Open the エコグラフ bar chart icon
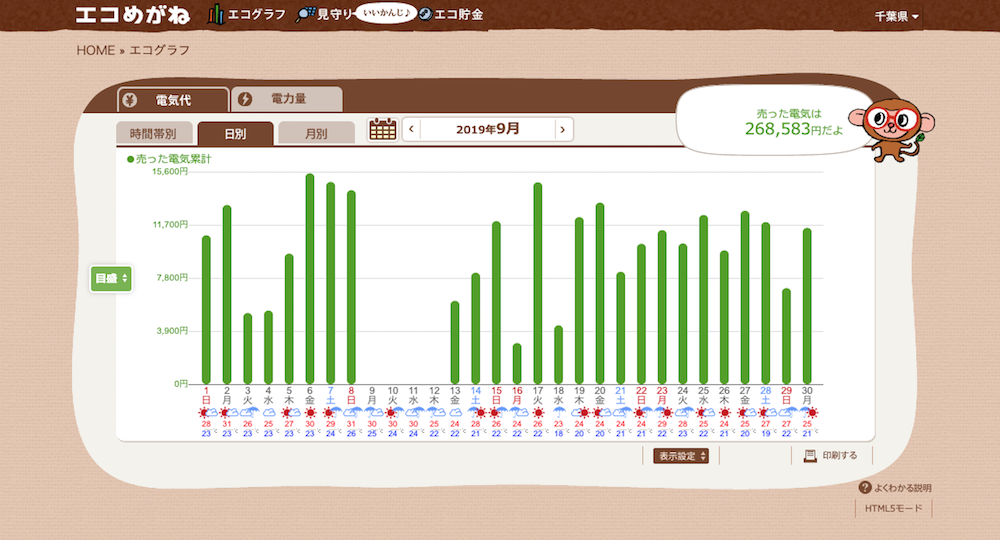Screen dimensions: 1000x540 tap(216, 14)
